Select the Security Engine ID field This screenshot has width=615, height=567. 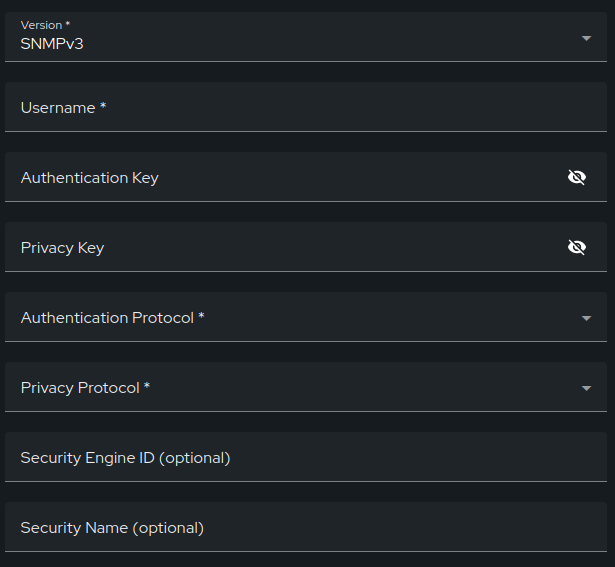[306, 457]
